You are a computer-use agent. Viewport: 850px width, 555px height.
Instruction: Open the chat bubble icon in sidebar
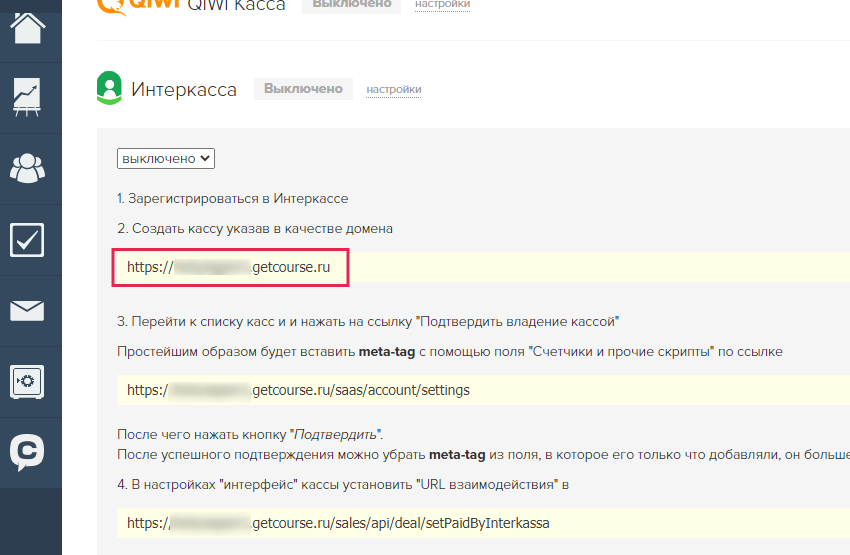(27, 453)
